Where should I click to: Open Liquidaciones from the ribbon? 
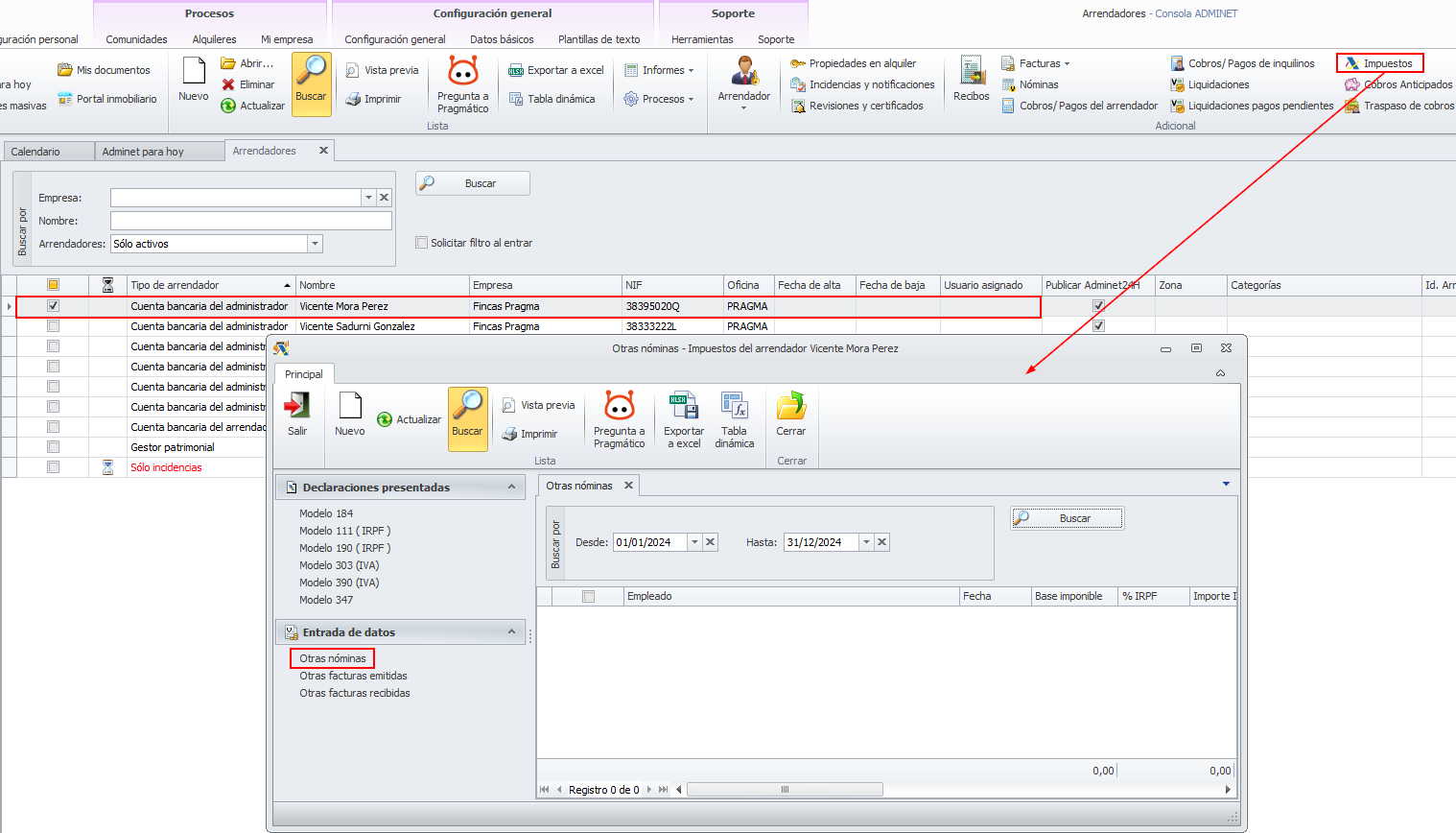(1209, 84)
